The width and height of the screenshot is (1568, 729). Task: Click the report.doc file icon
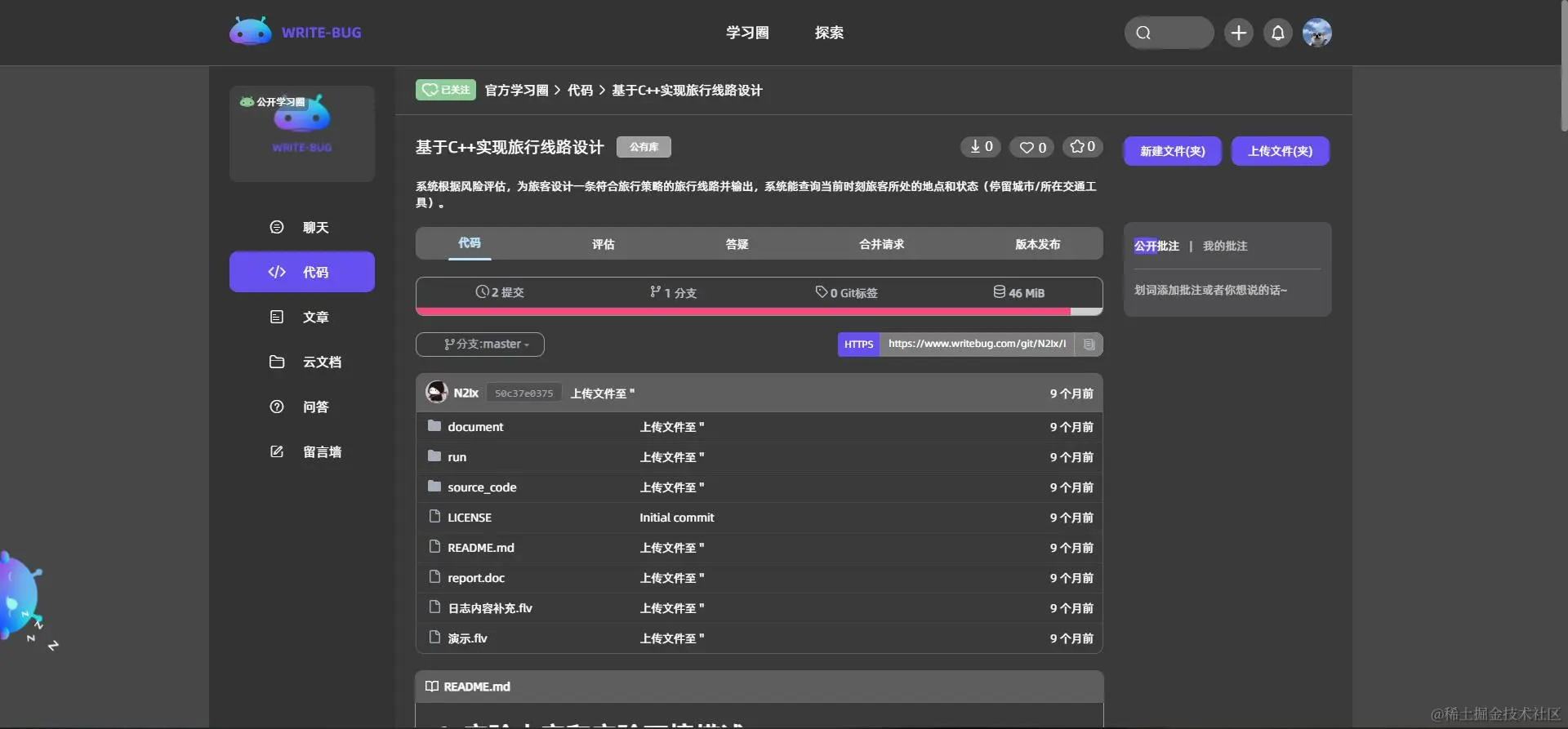tap(434, 576)
